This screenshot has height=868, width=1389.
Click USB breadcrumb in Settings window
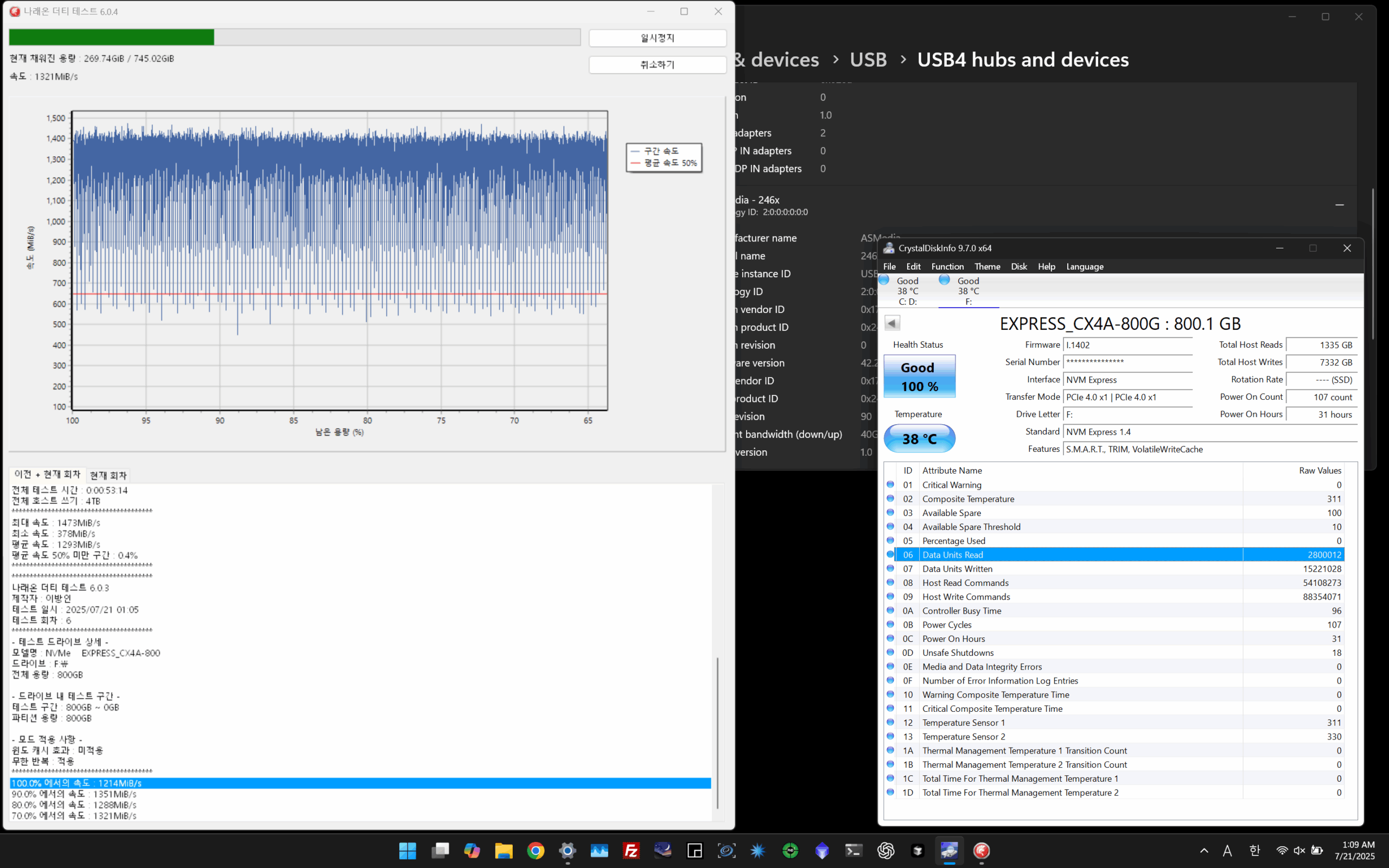click(868, 60)
